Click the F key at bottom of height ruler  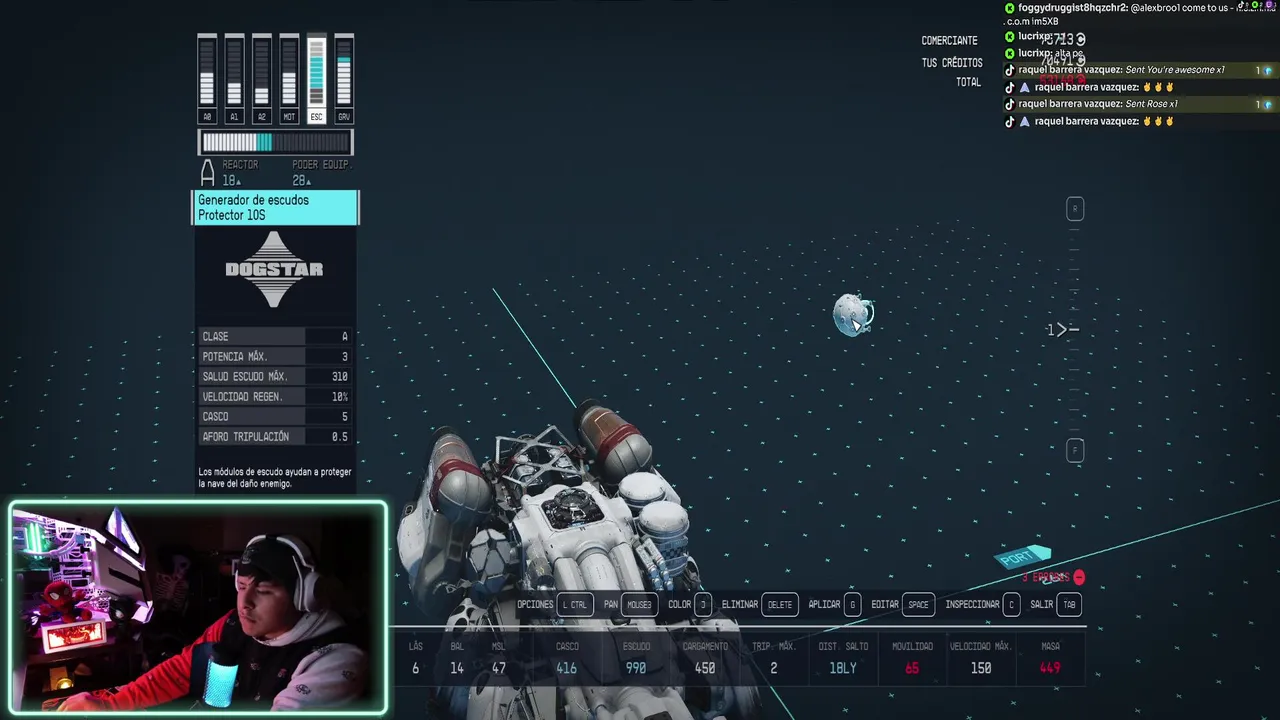(1075, 450)
